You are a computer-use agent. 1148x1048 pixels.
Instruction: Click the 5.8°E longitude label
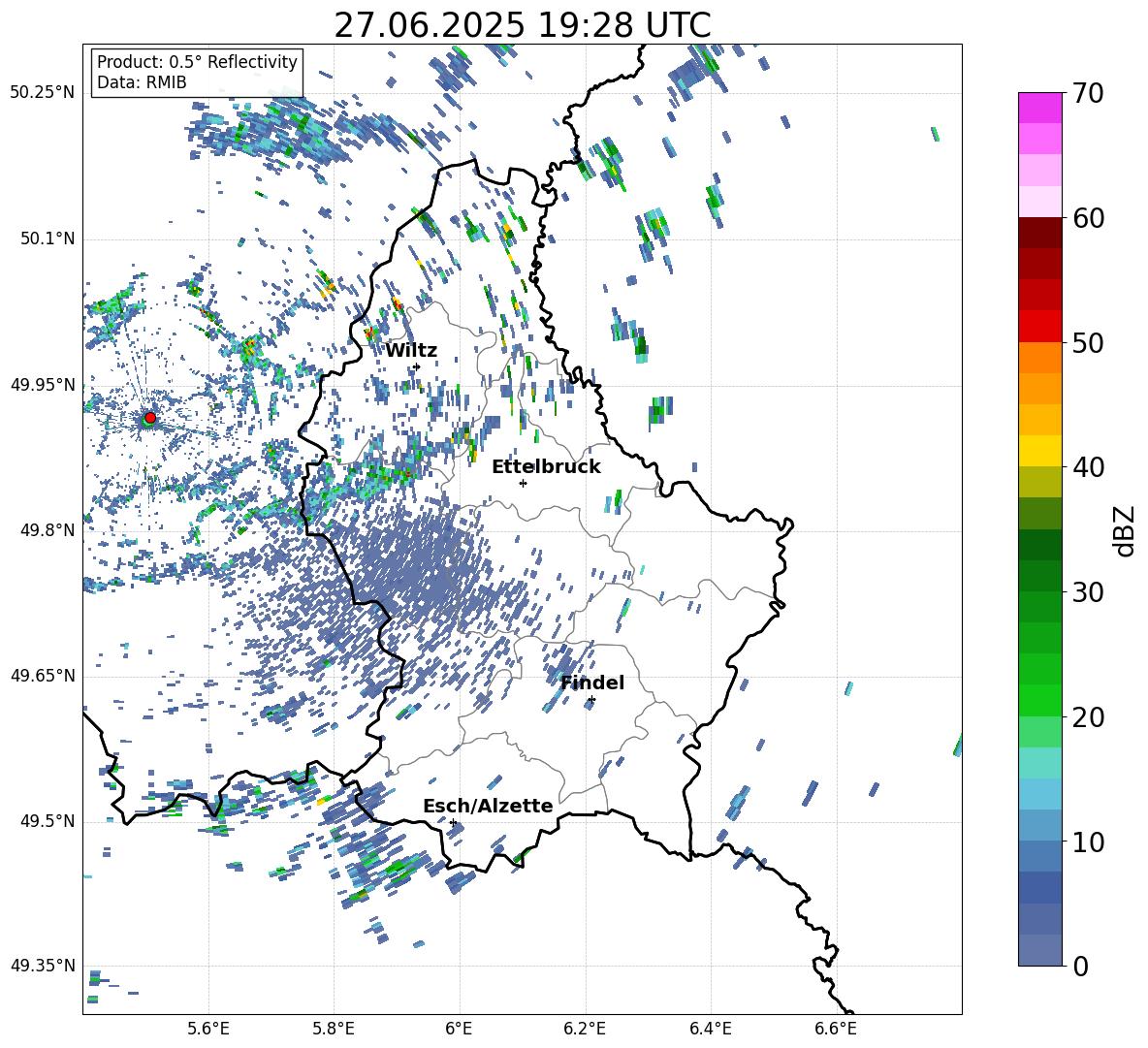[334, 1029]
